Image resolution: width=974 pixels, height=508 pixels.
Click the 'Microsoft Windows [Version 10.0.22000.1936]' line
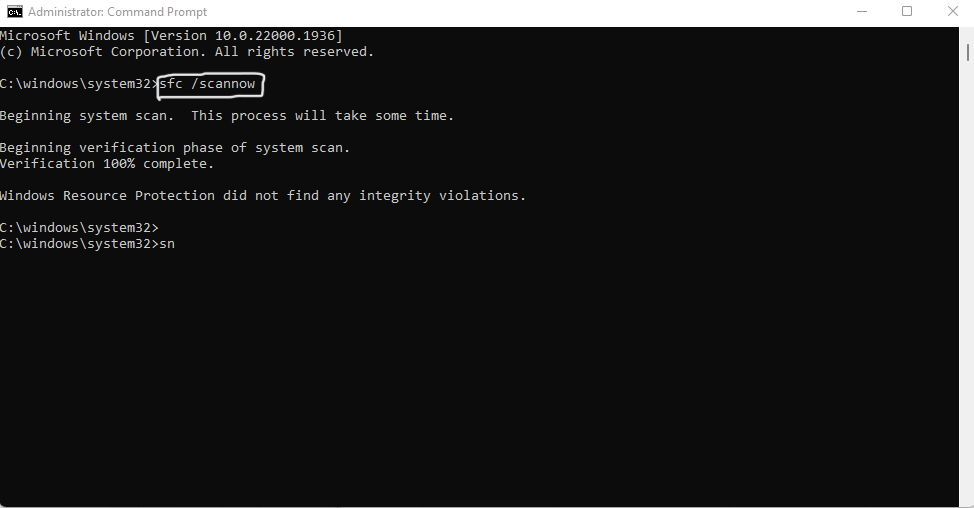coord(171,36)
